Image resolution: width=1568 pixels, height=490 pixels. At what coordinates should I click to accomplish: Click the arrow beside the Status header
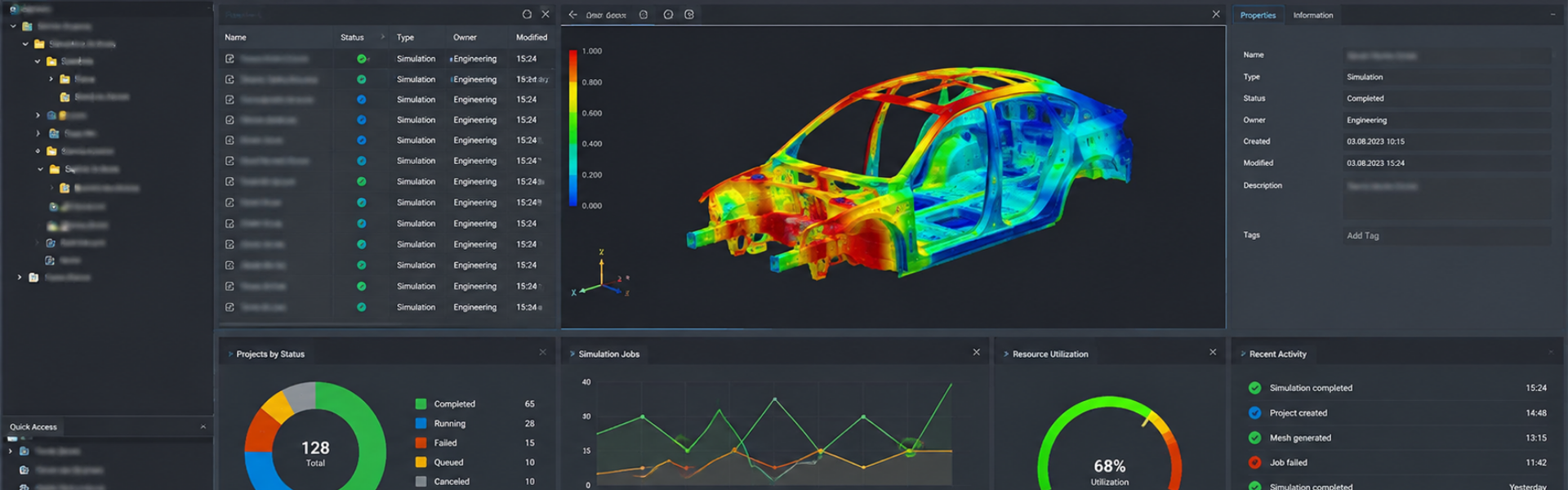382,37
